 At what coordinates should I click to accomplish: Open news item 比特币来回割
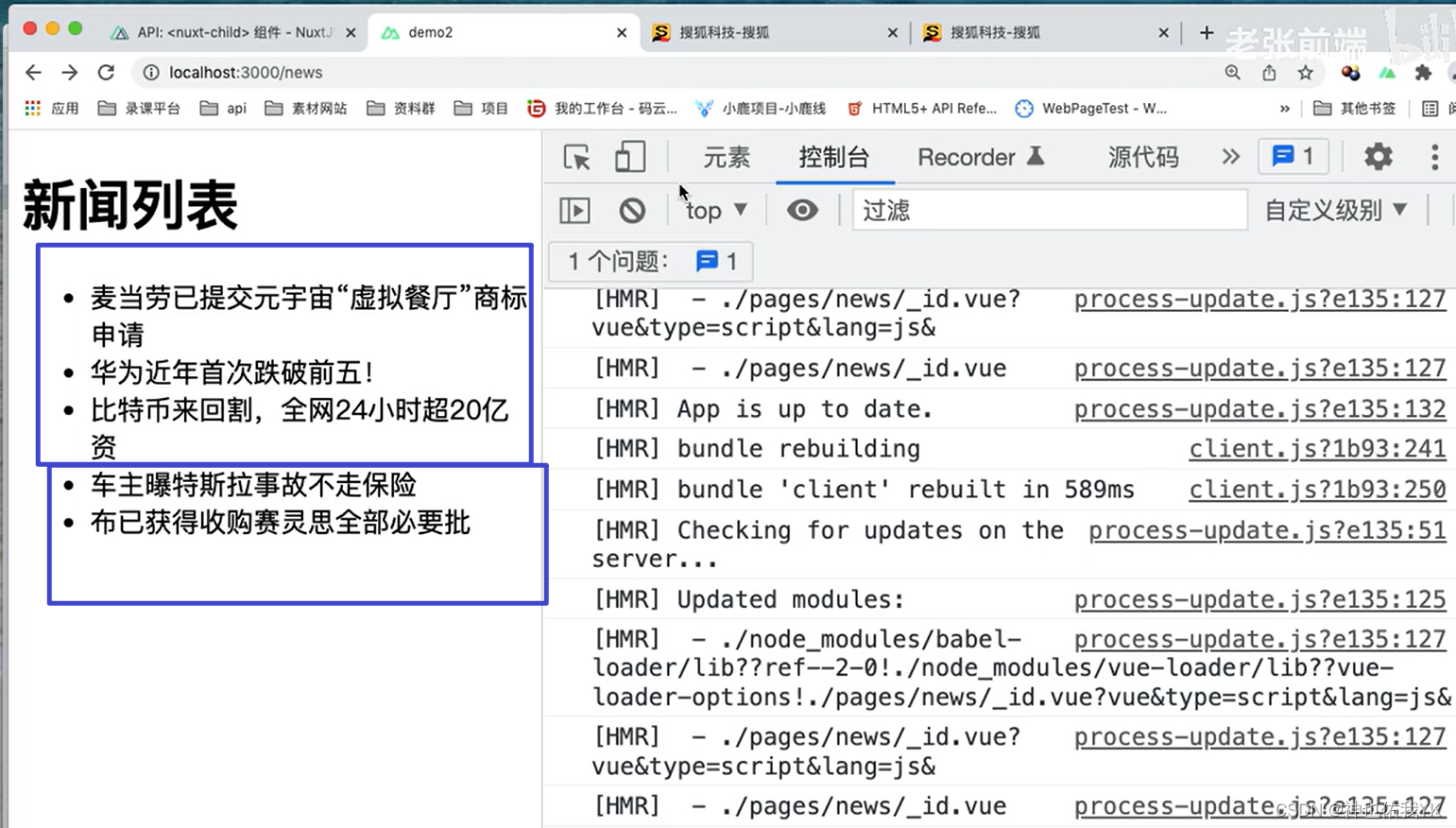tap(300, 428)
